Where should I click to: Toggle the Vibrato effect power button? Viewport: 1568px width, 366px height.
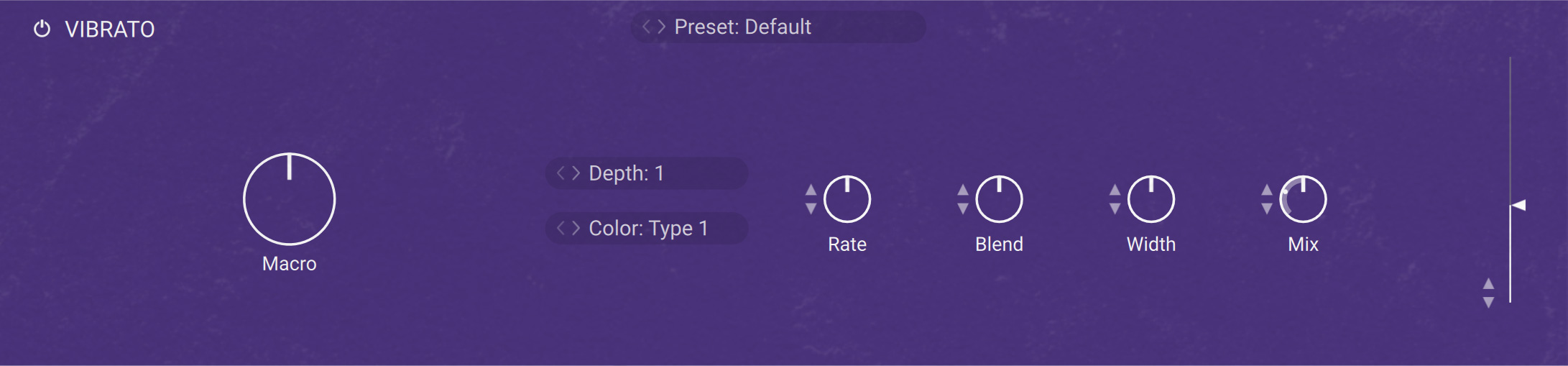[42, 29]
